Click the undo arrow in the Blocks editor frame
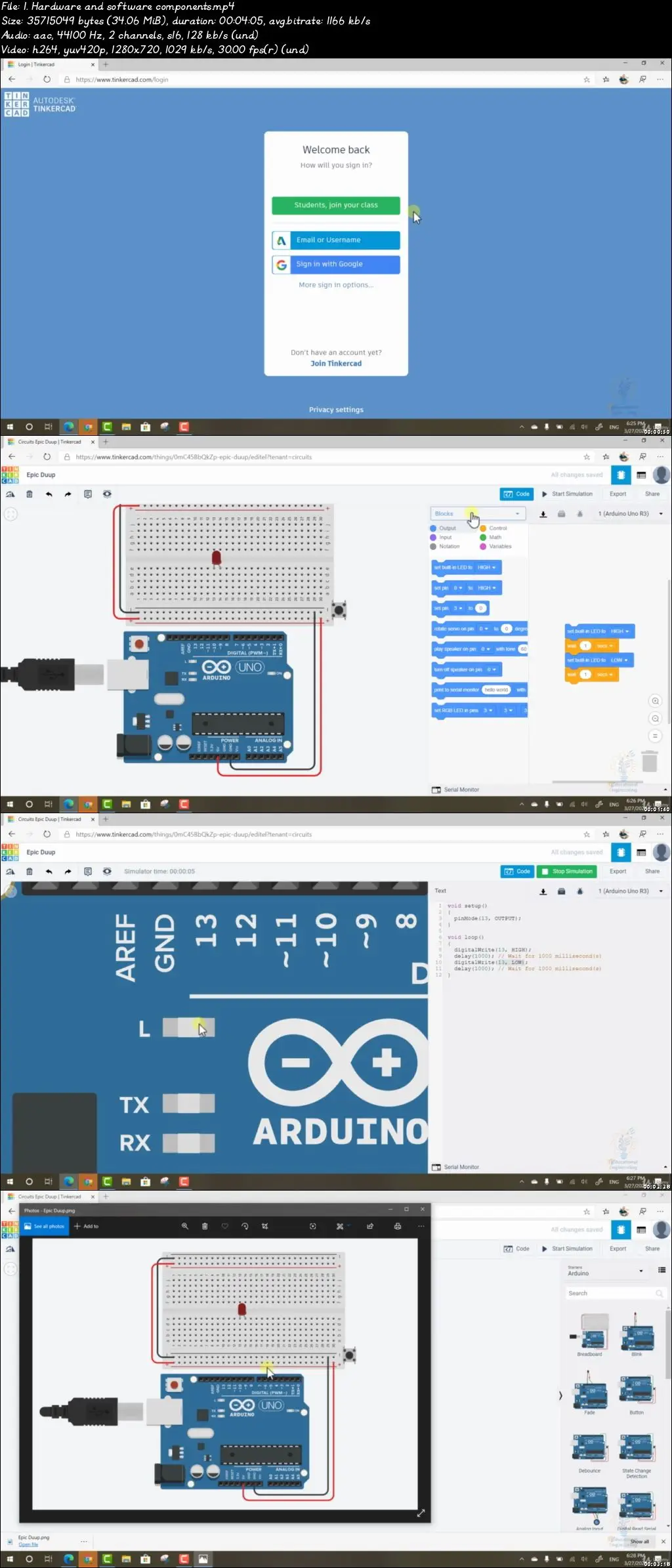Image resolution: width=672 pixels, height=1568 pixels. pos(49,494)
